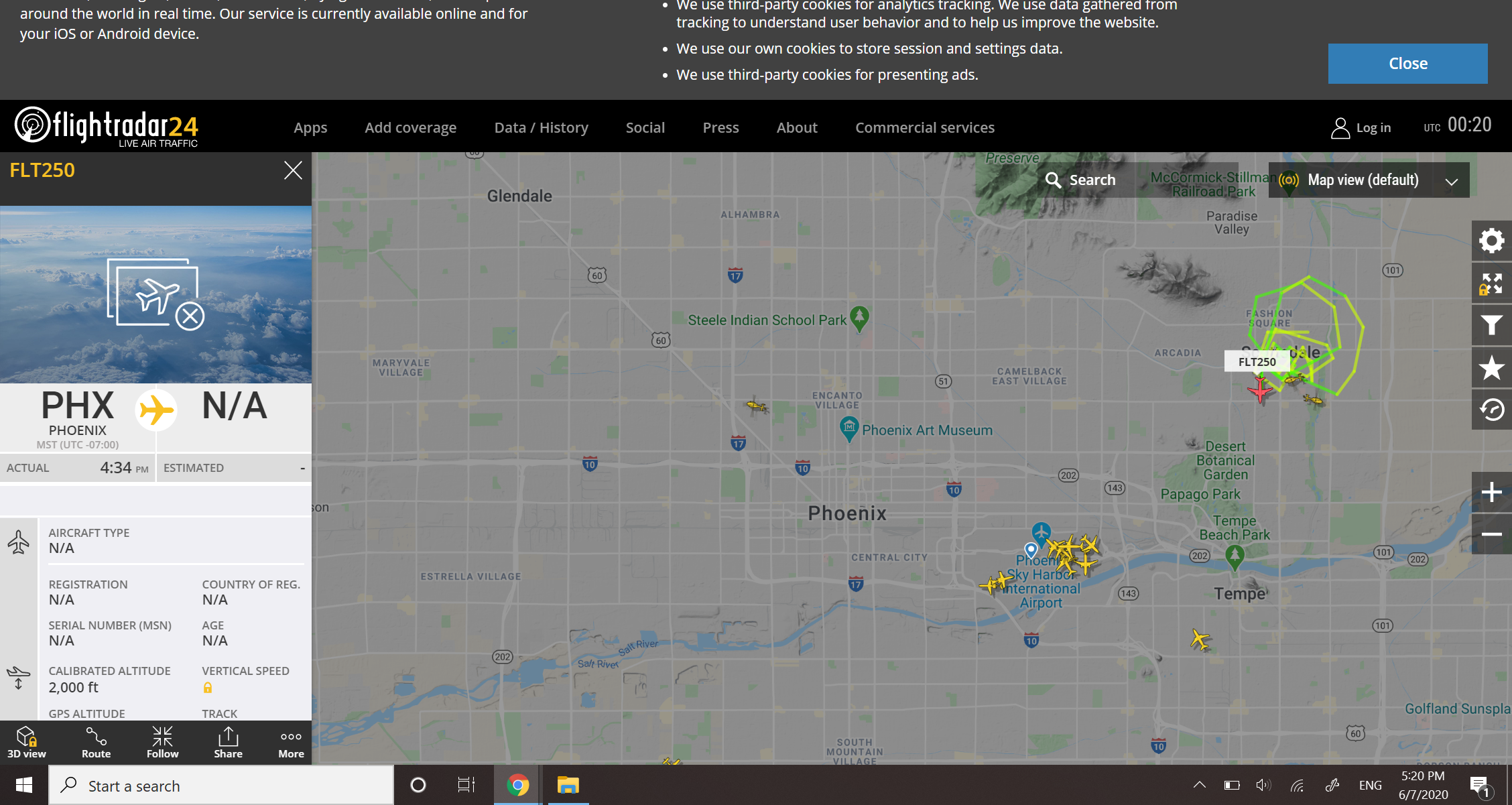Image resolution: width=1512 pixels, height=805 pixels.
Task: Zoom out the map with minus
Action: (x=1491, y=534)
